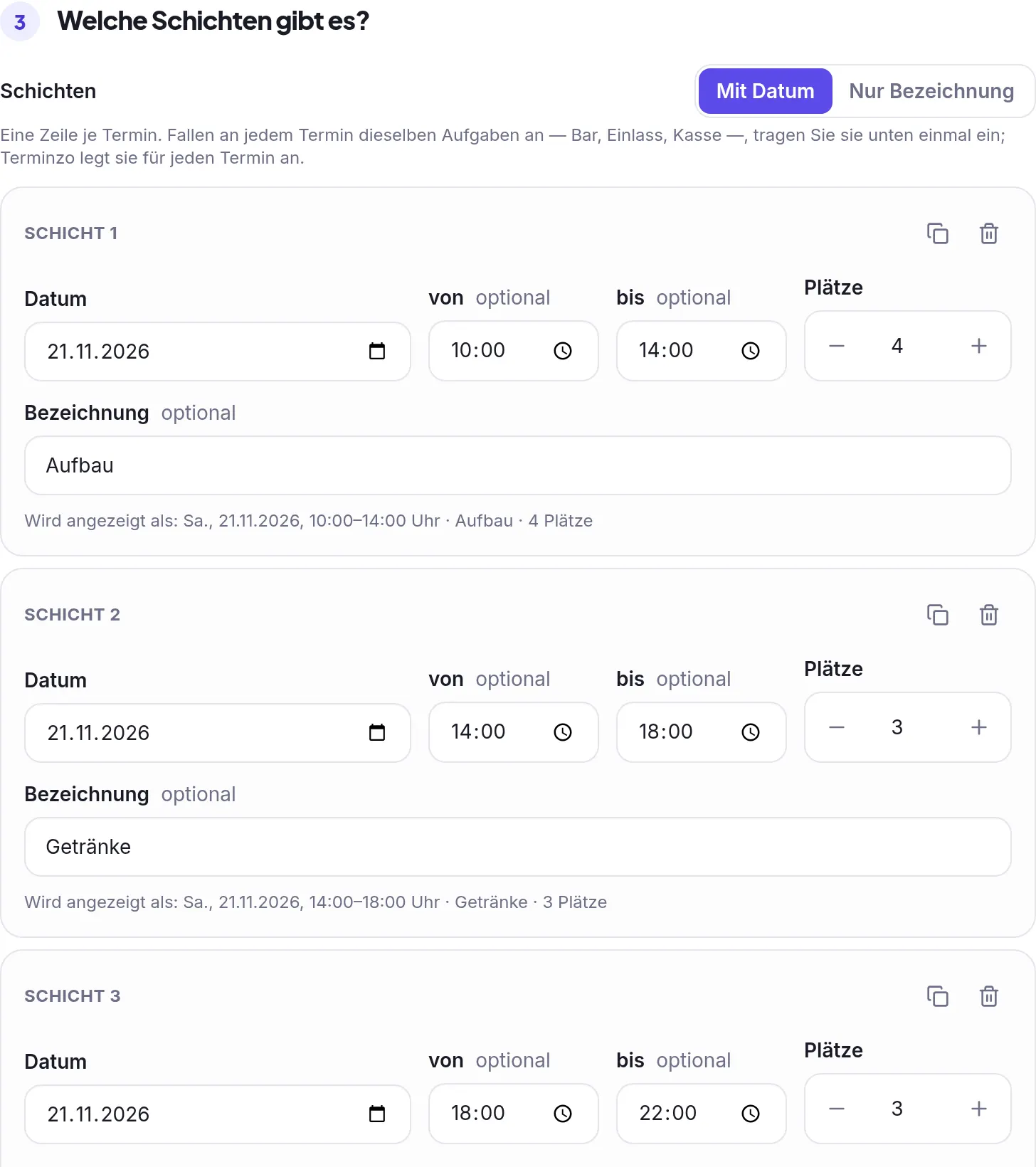Screen dimensions: 1036x1167
Task: Click the preview text ending in 'Getränke · 3 Plätze'
Action: tap(316, 902)
